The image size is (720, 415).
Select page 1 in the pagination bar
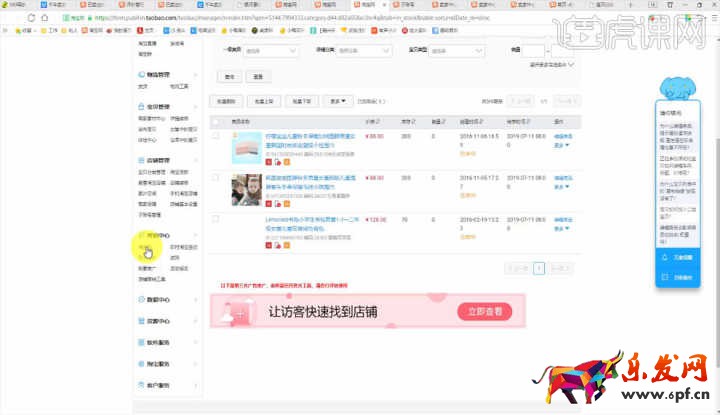[x=539, y=268]
